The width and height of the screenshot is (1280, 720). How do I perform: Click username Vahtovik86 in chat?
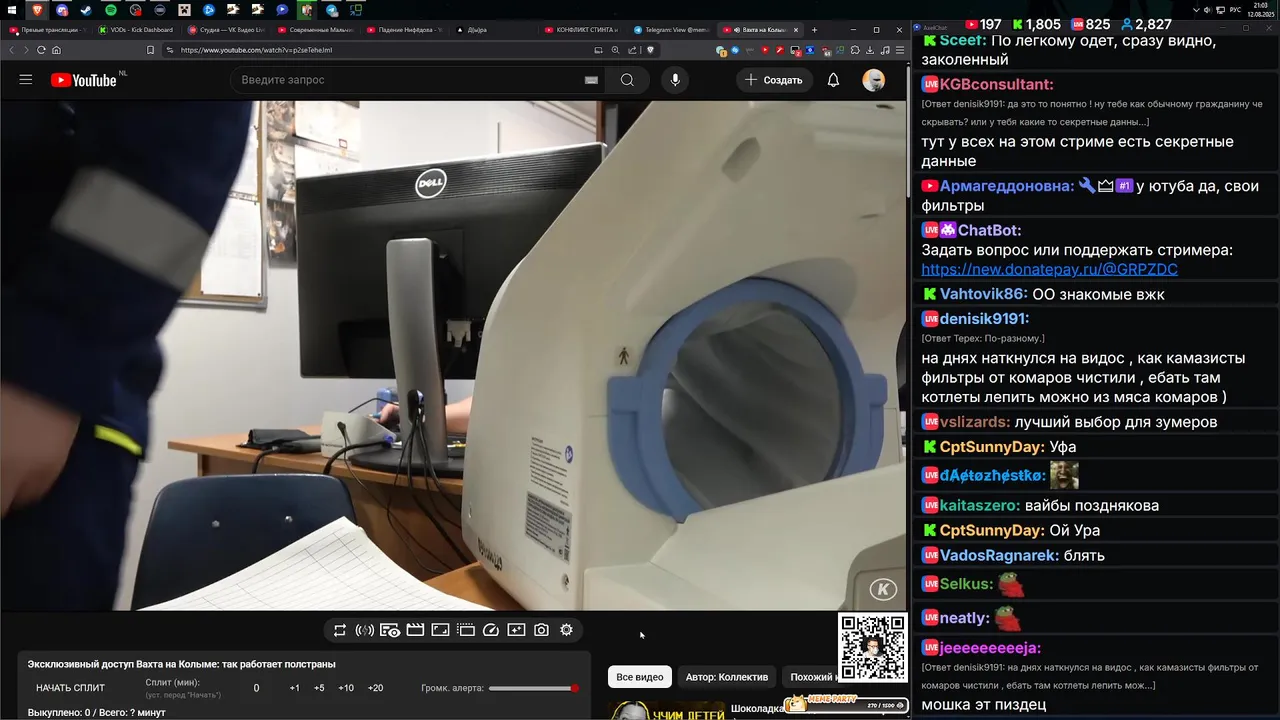pos(983,294)
